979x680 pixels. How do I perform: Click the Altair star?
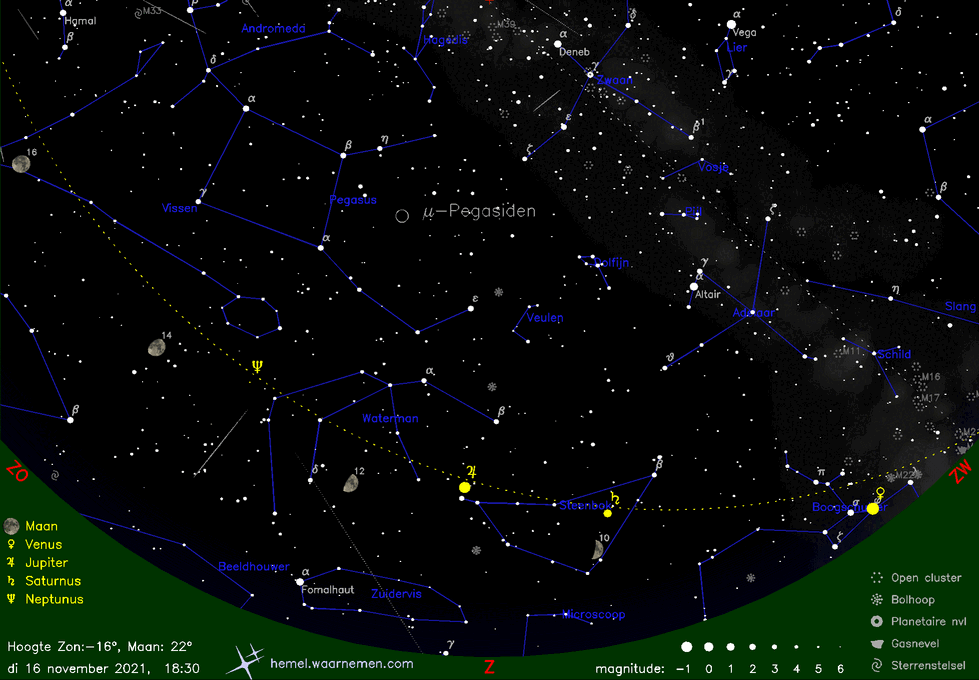coord(694,287)
